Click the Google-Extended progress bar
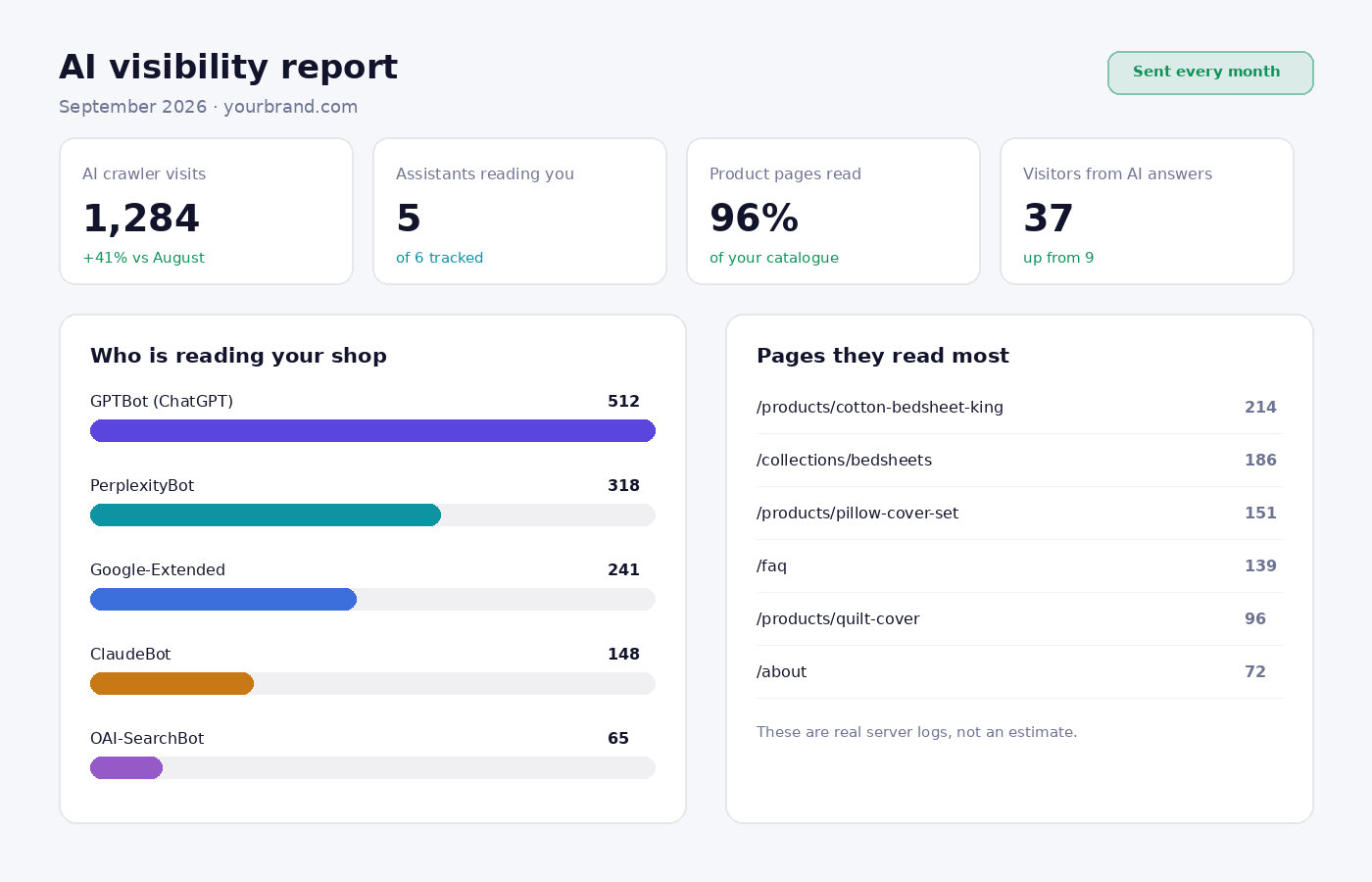Viewport: 1372px width, 882px height. point(372,600)
